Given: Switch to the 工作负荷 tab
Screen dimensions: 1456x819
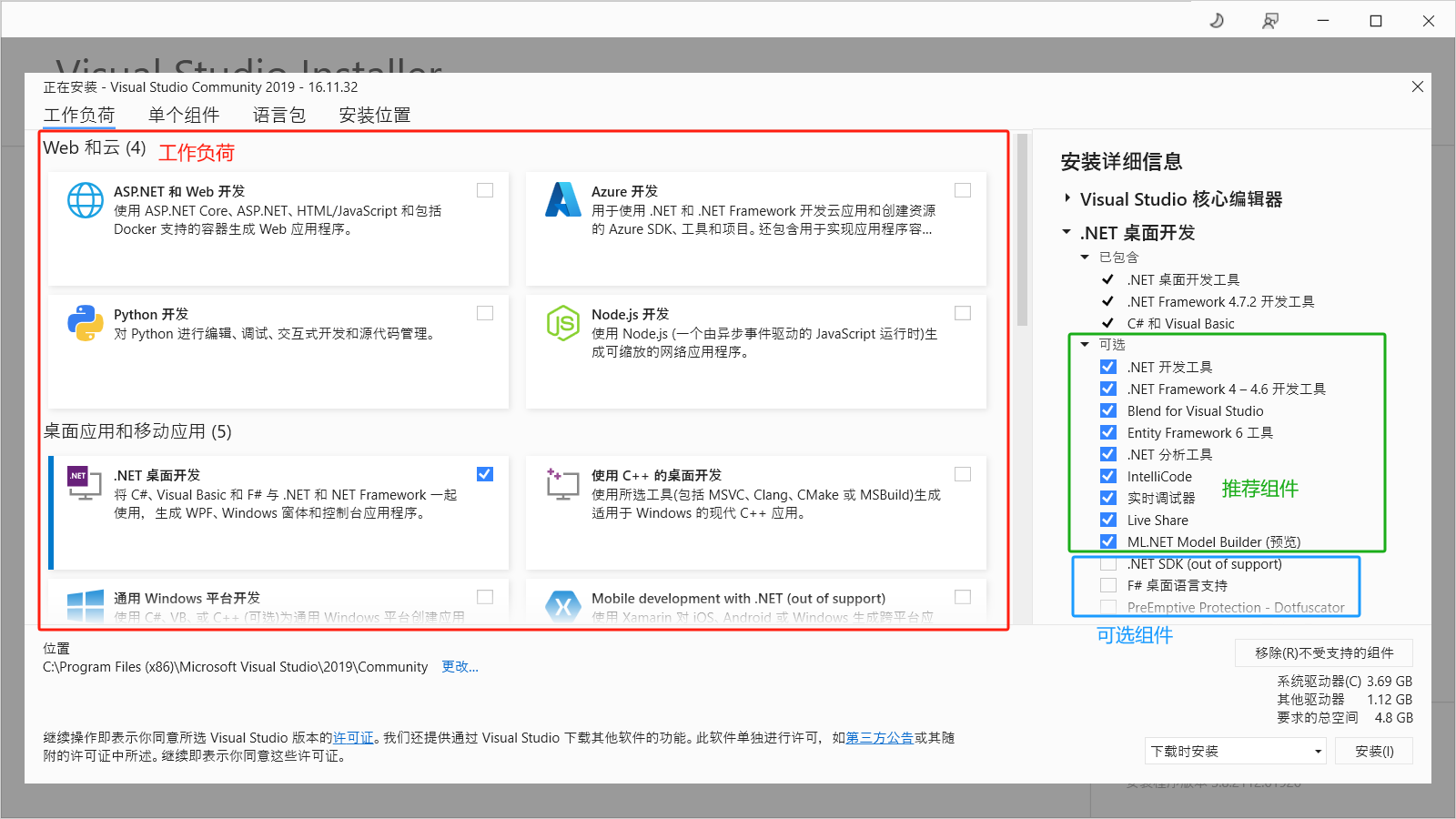Looking at the screenshot, I should (x=79, y=115).
